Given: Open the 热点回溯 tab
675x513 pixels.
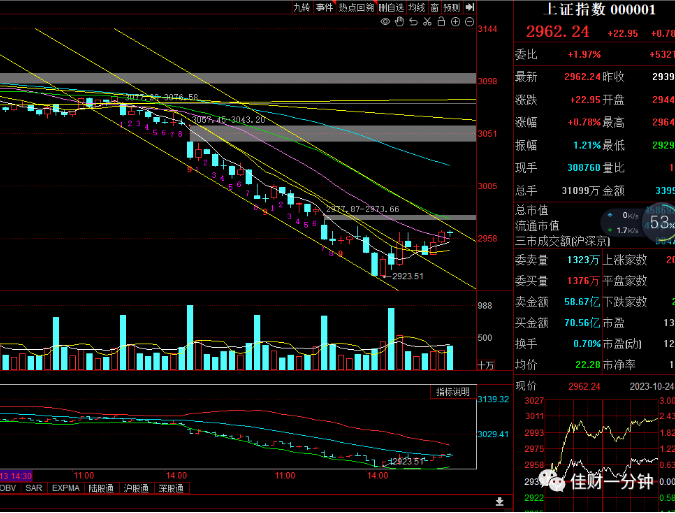Looking at the screenshot, I should pyautogui.click(x=356, y=7).
